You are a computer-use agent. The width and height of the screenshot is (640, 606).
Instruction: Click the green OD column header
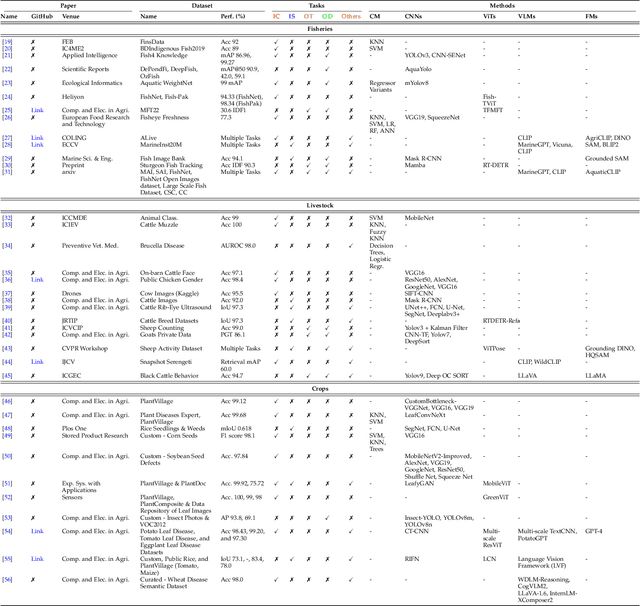tap(327, 16)
